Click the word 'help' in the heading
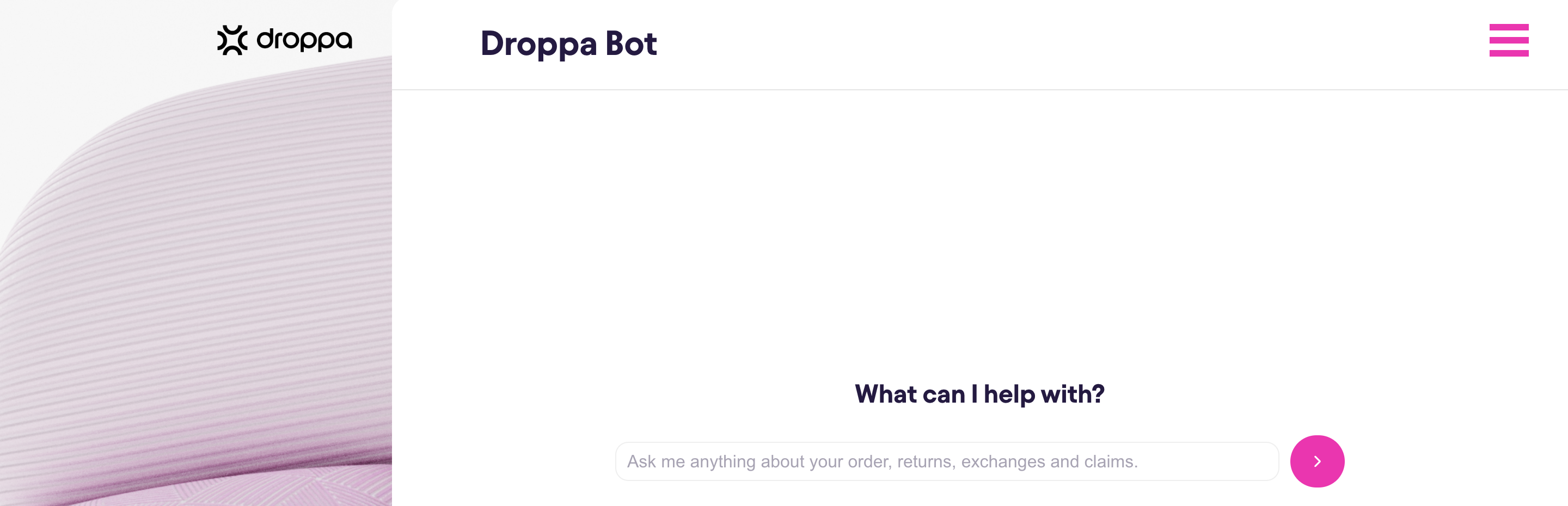 point(1009,394)
